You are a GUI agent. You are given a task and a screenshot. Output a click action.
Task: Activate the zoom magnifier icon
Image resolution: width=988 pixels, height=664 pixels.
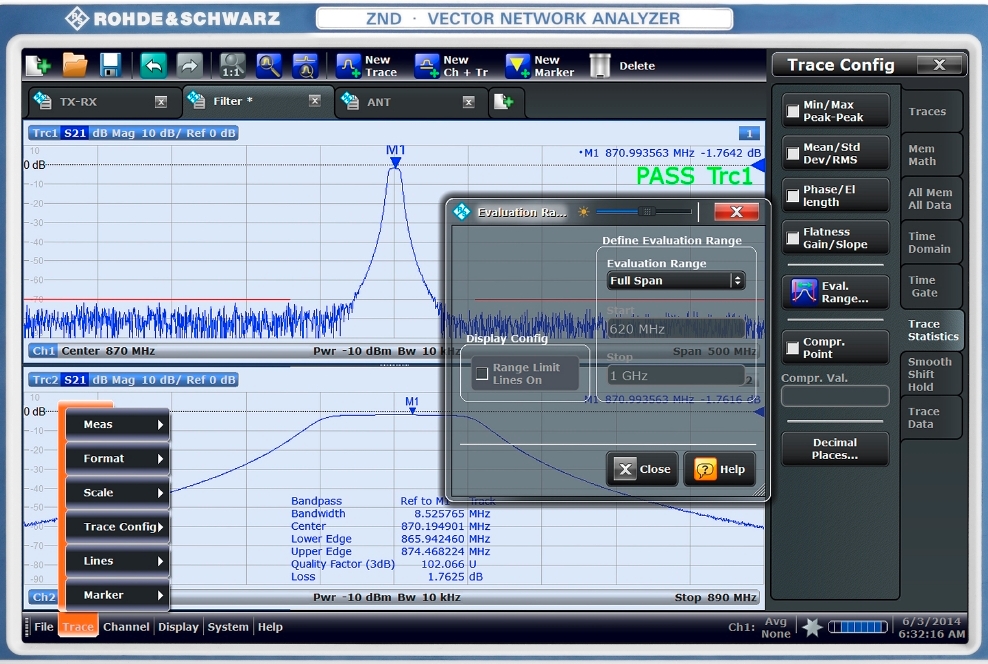(x=269, y=65)
